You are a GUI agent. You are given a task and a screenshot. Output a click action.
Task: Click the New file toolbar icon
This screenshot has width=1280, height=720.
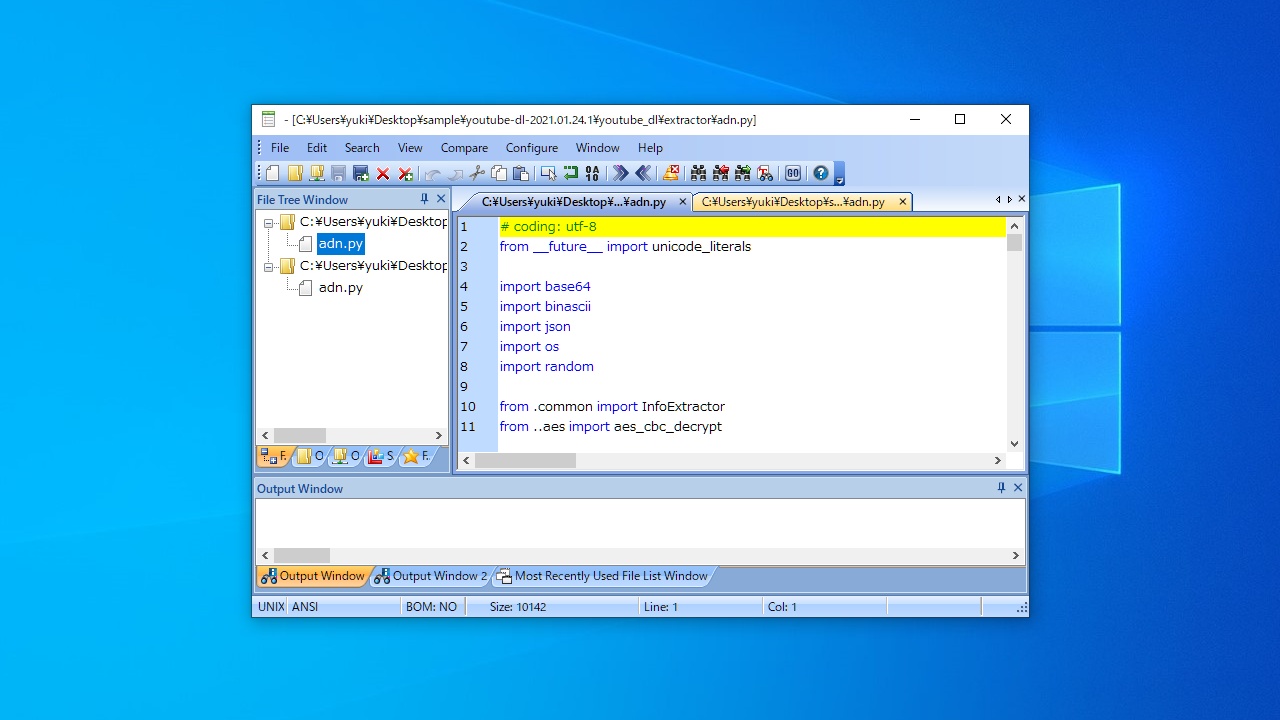tap(273, 173)
